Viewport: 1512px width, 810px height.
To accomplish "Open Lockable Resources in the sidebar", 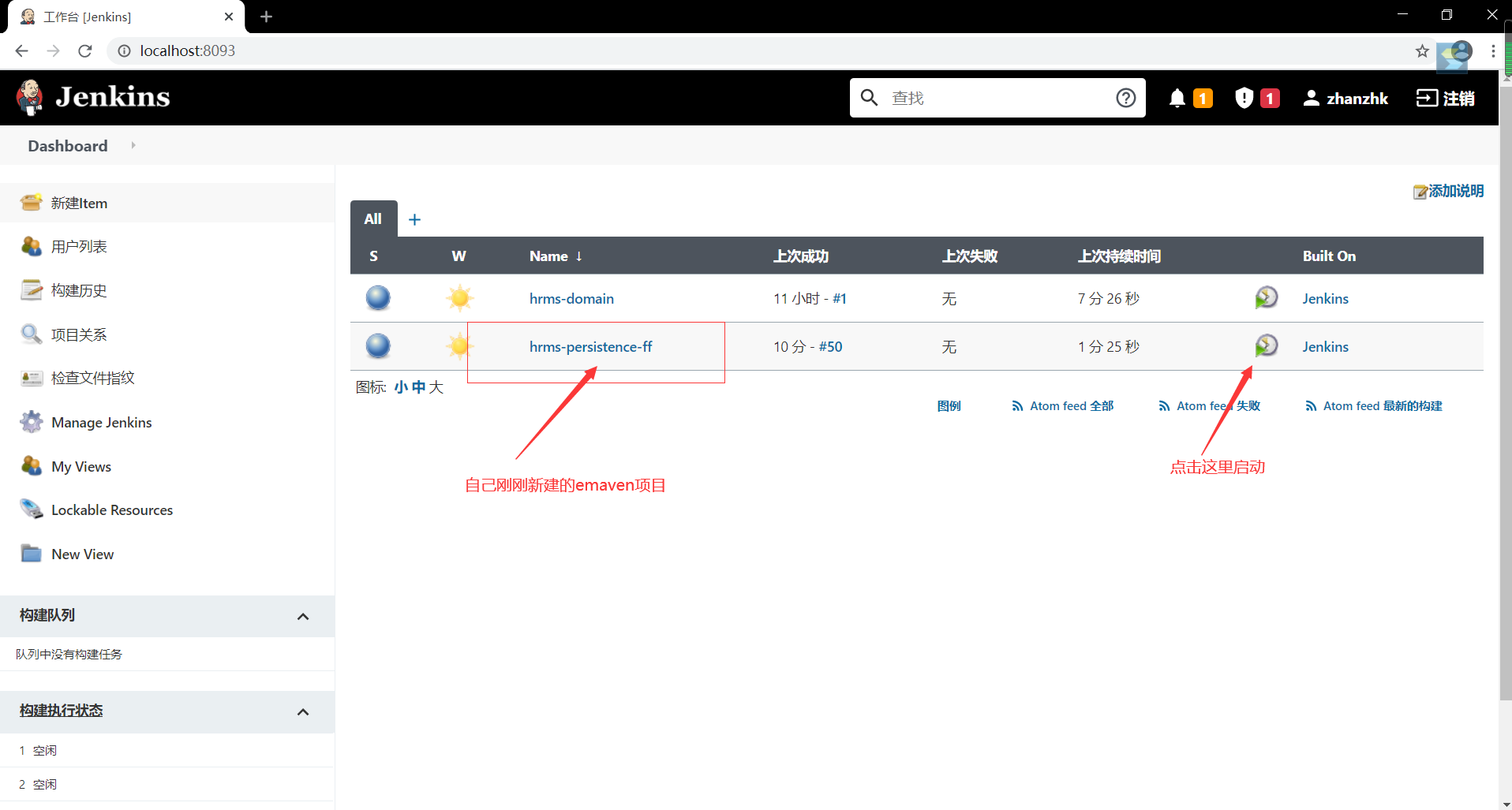I will pos(112,510).
